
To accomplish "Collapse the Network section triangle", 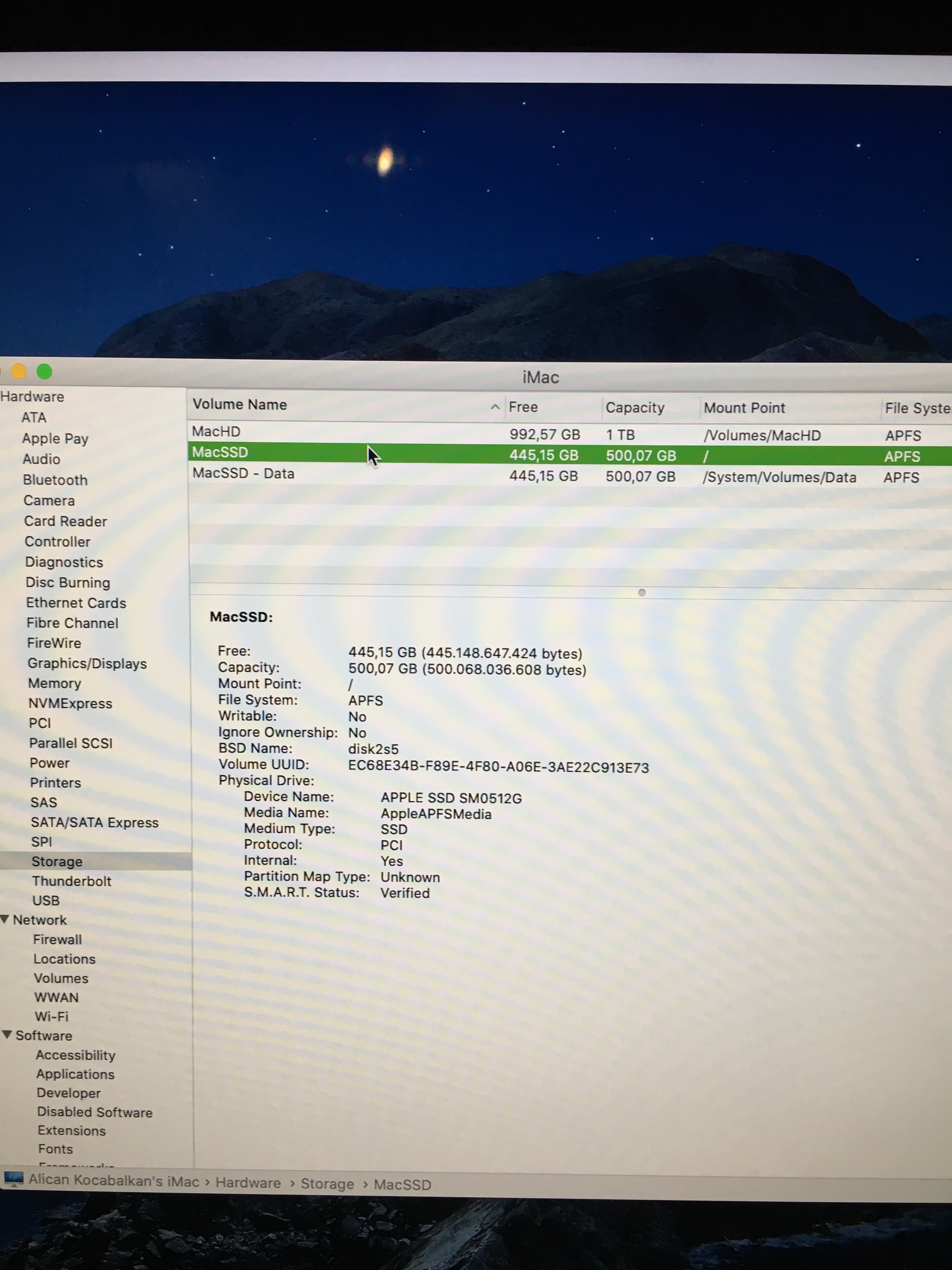I will click(x=5, y=919).
